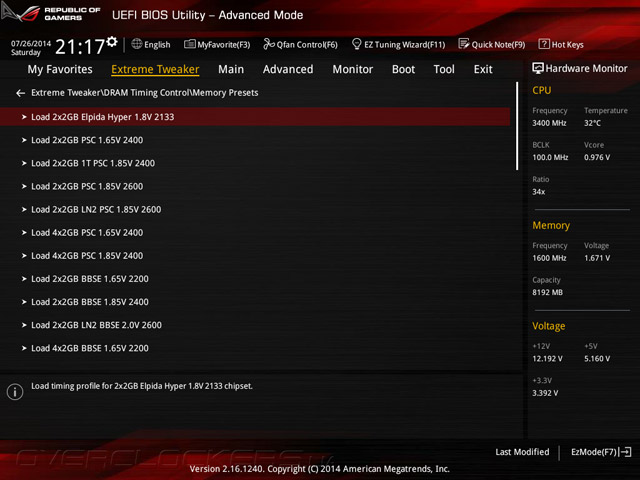This screenshot has height=480, width=640.
Task: Click the EzMode exit arrow icon
Action: (625, 452)
